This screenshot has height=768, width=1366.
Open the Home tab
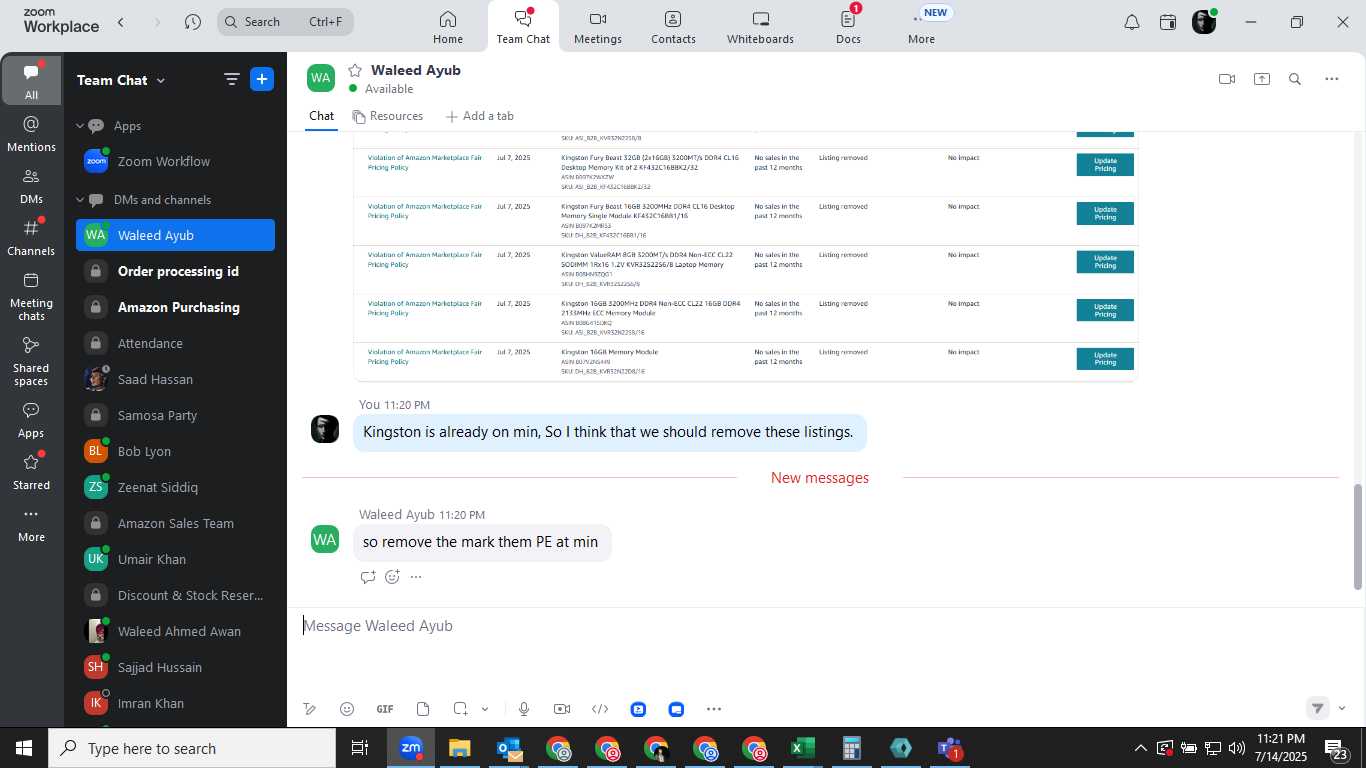pyautogui.click(x=448, y=27)
